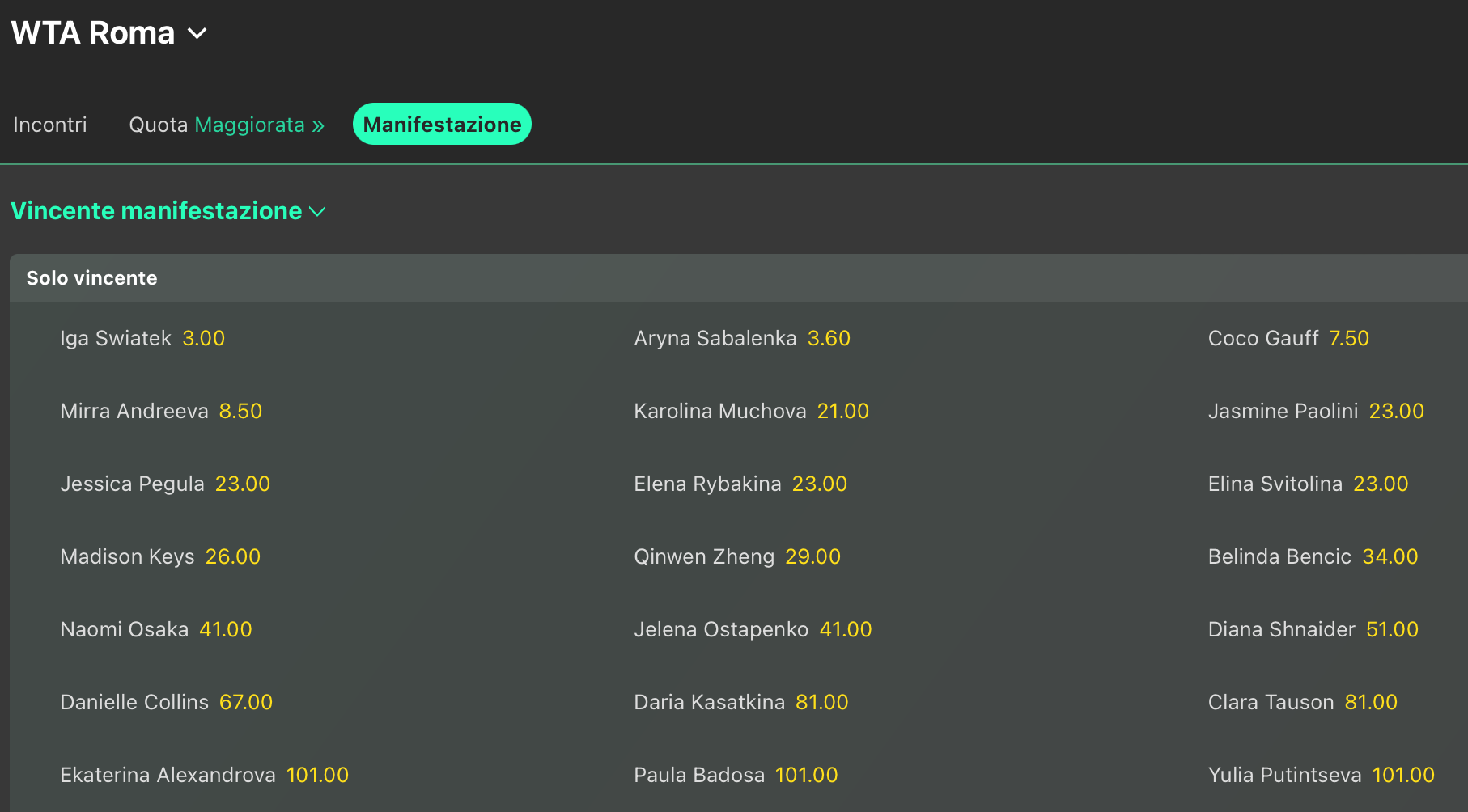Bet on Qinwen Zheng at 29.00

tap(812, 556)
